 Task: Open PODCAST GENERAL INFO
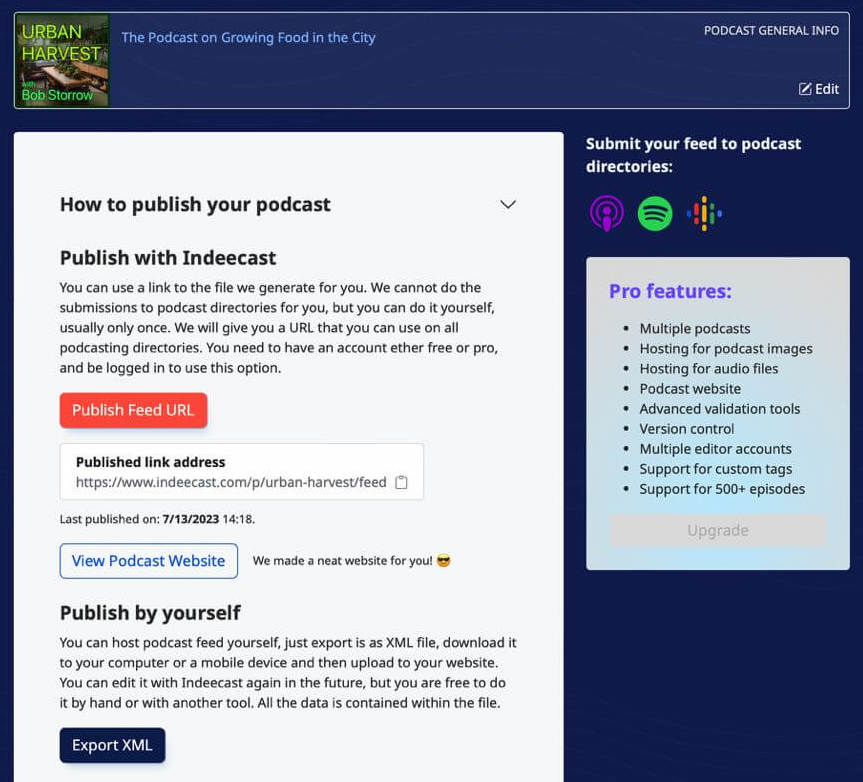click(773, 30)
